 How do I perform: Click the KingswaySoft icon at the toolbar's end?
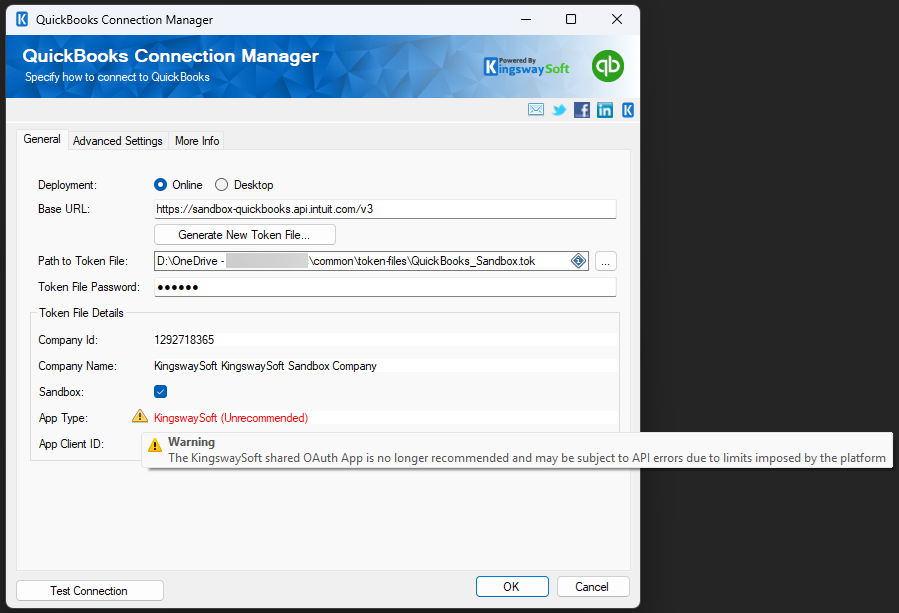tap(627, 110)
